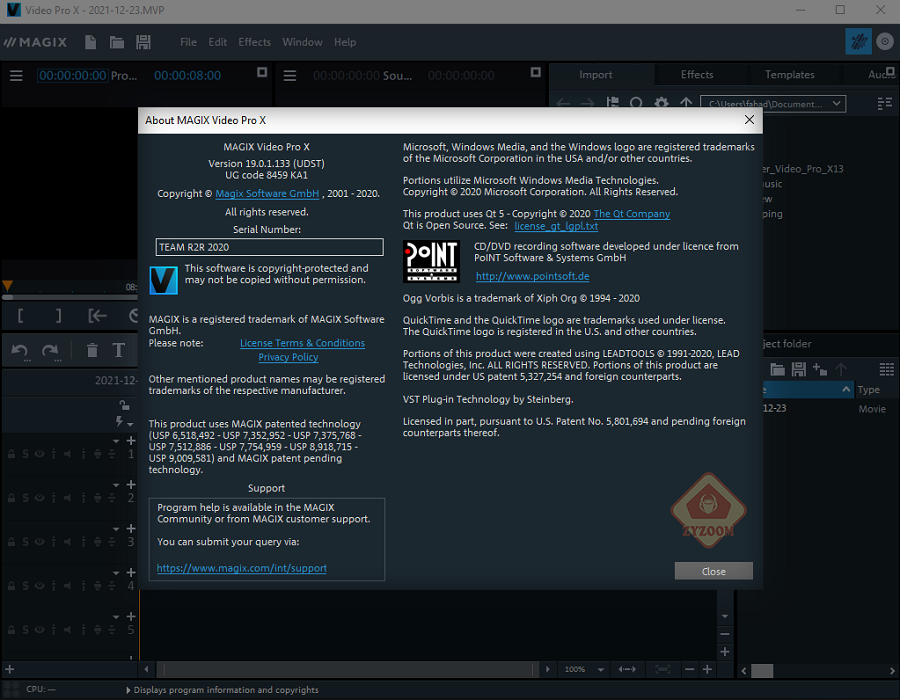This screenshot has width=900, height=700.
Task: Open the Effects menu
Action: pyautogui.click(x=254, y=42)
